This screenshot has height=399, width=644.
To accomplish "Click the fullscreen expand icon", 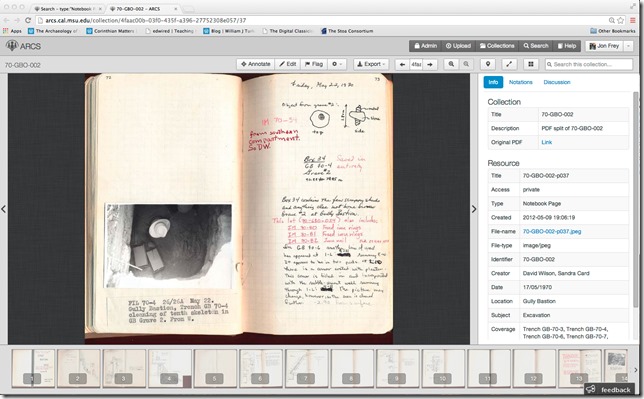I will pyautogui.click(x=509, y=64).
